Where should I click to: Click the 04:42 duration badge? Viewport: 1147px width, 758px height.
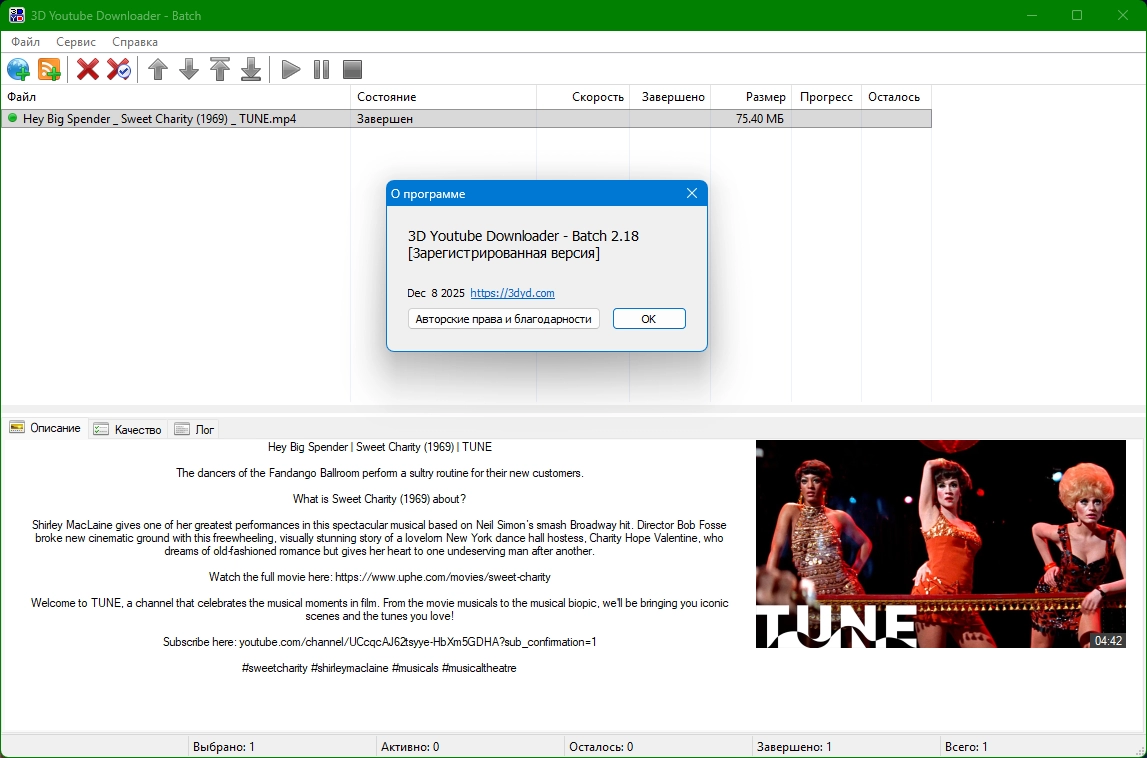pyautogui.click(x=1108, y=640)
